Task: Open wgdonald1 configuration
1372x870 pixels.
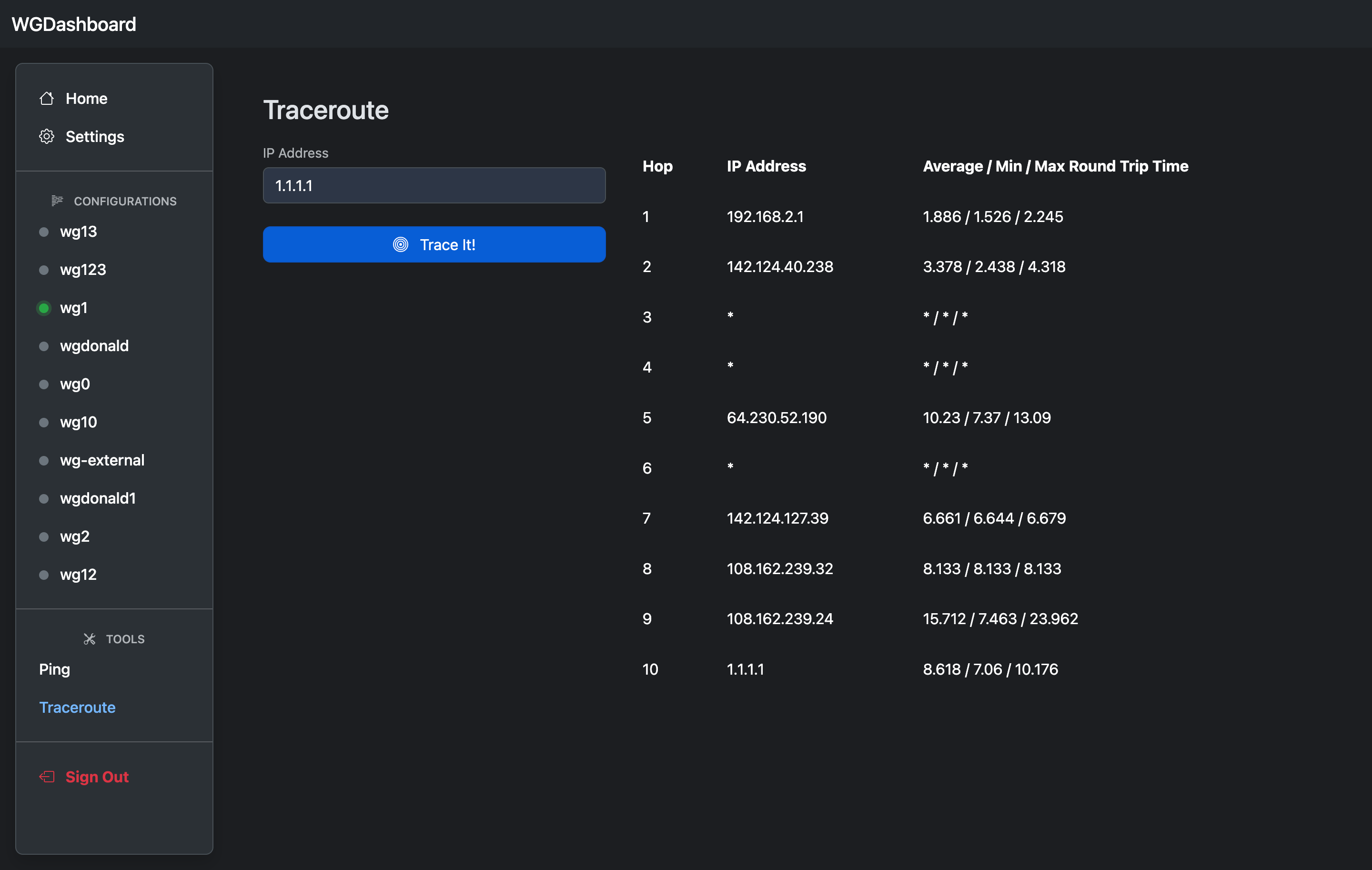Action: (98, 498)
